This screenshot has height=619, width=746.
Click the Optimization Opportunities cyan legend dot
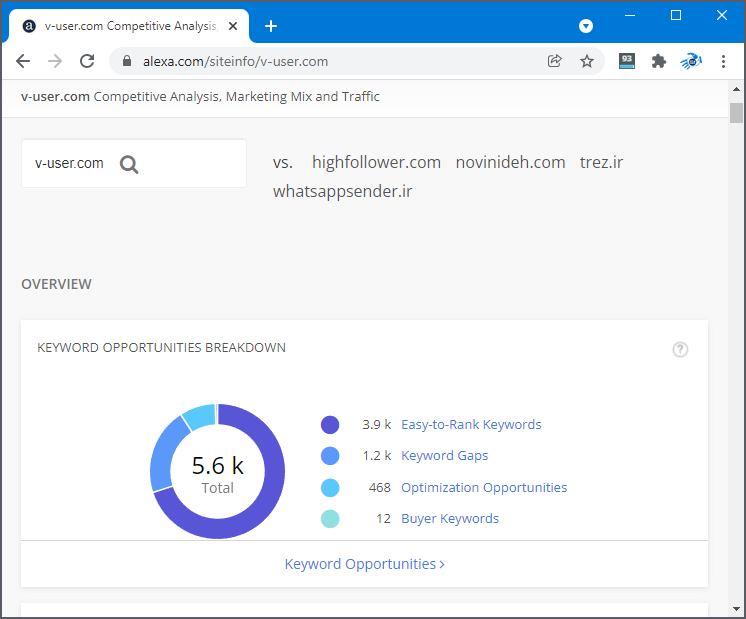(x=330, y=488)
